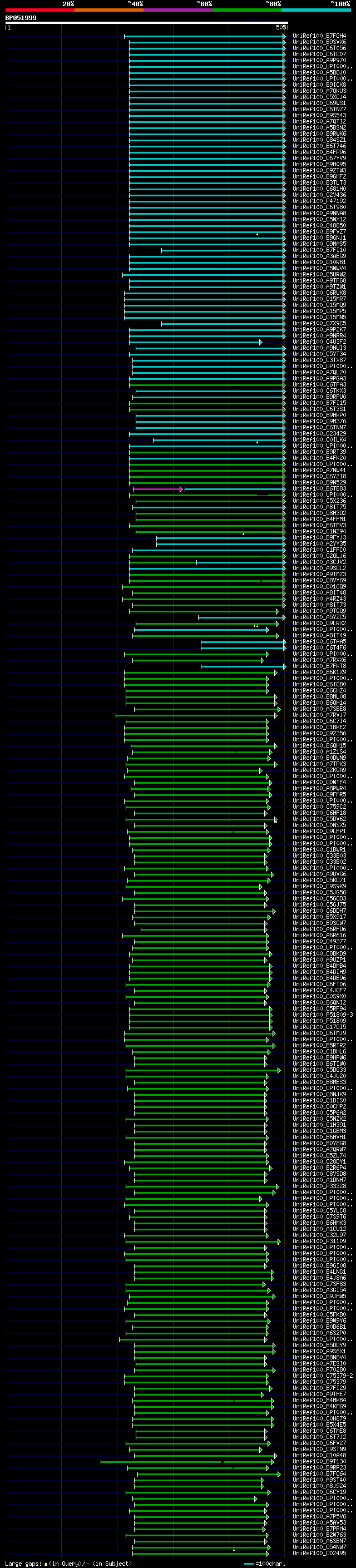
Task: Select hit label UniRef100_A5AV53
Action: (319, 1522)
